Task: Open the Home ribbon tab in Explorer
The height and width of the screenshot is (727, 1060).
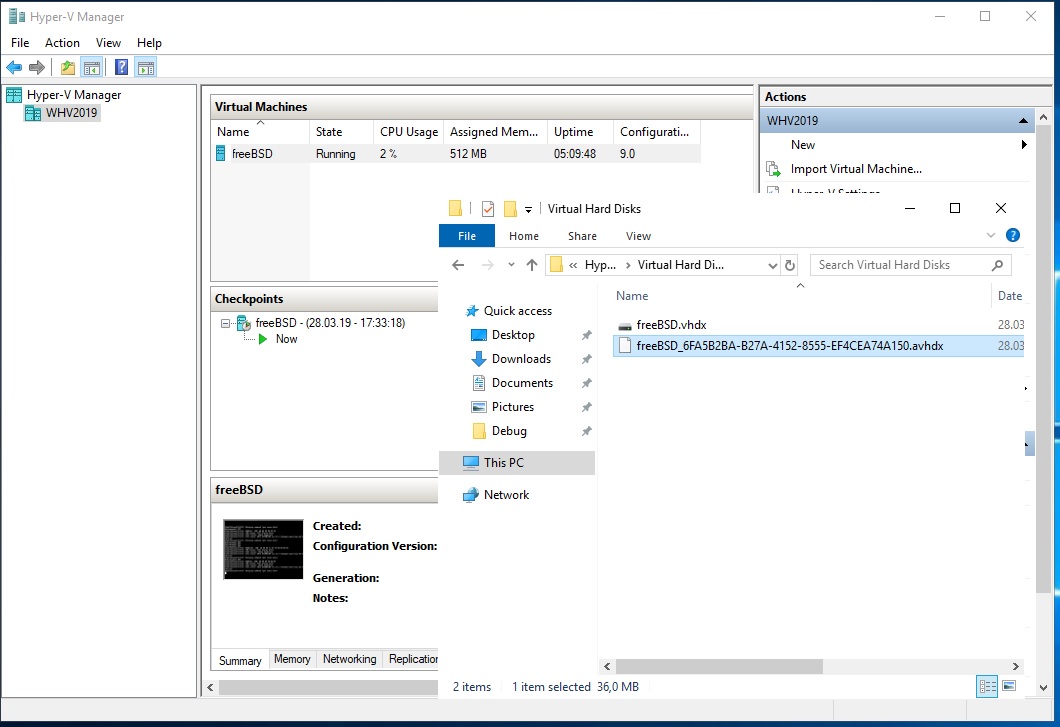Action: [524, 236]
